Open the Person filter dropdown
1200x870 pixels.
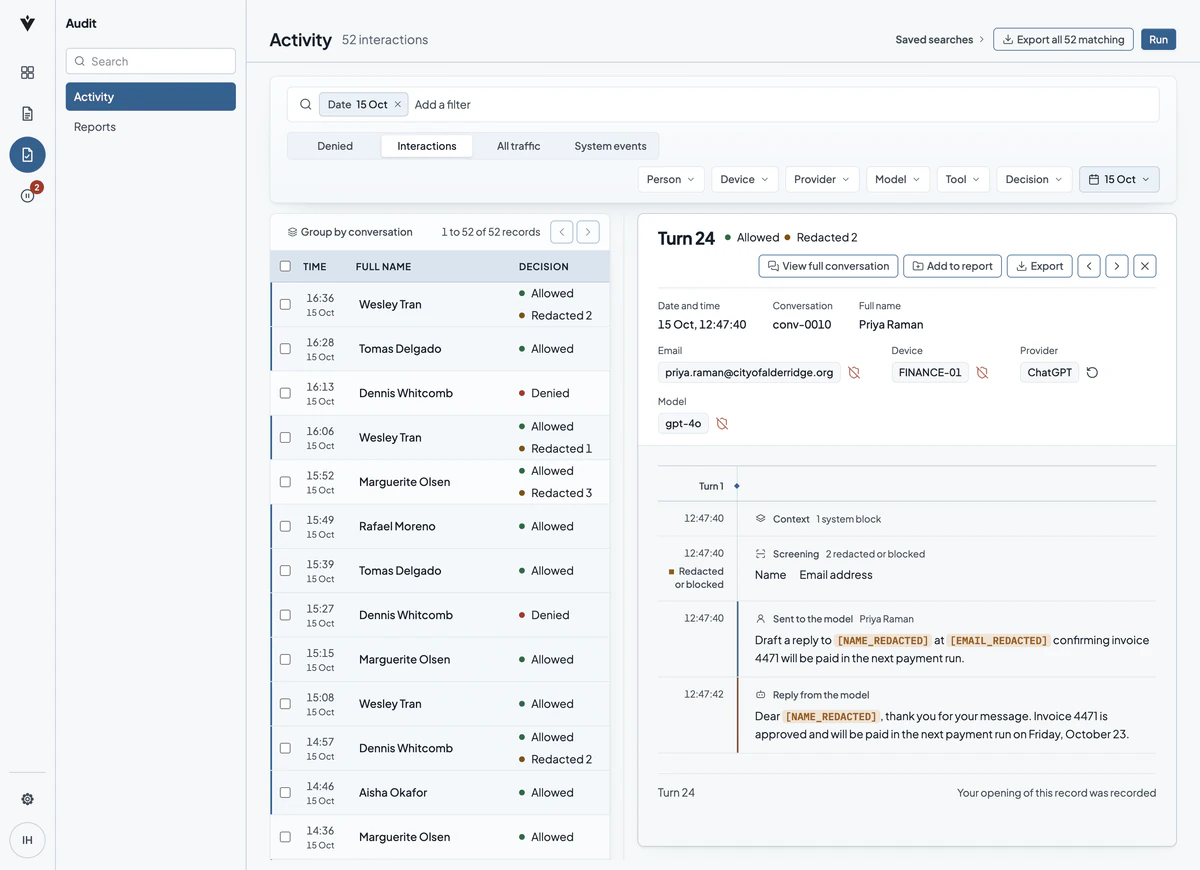pyautogui.click(x=671, y=180)
